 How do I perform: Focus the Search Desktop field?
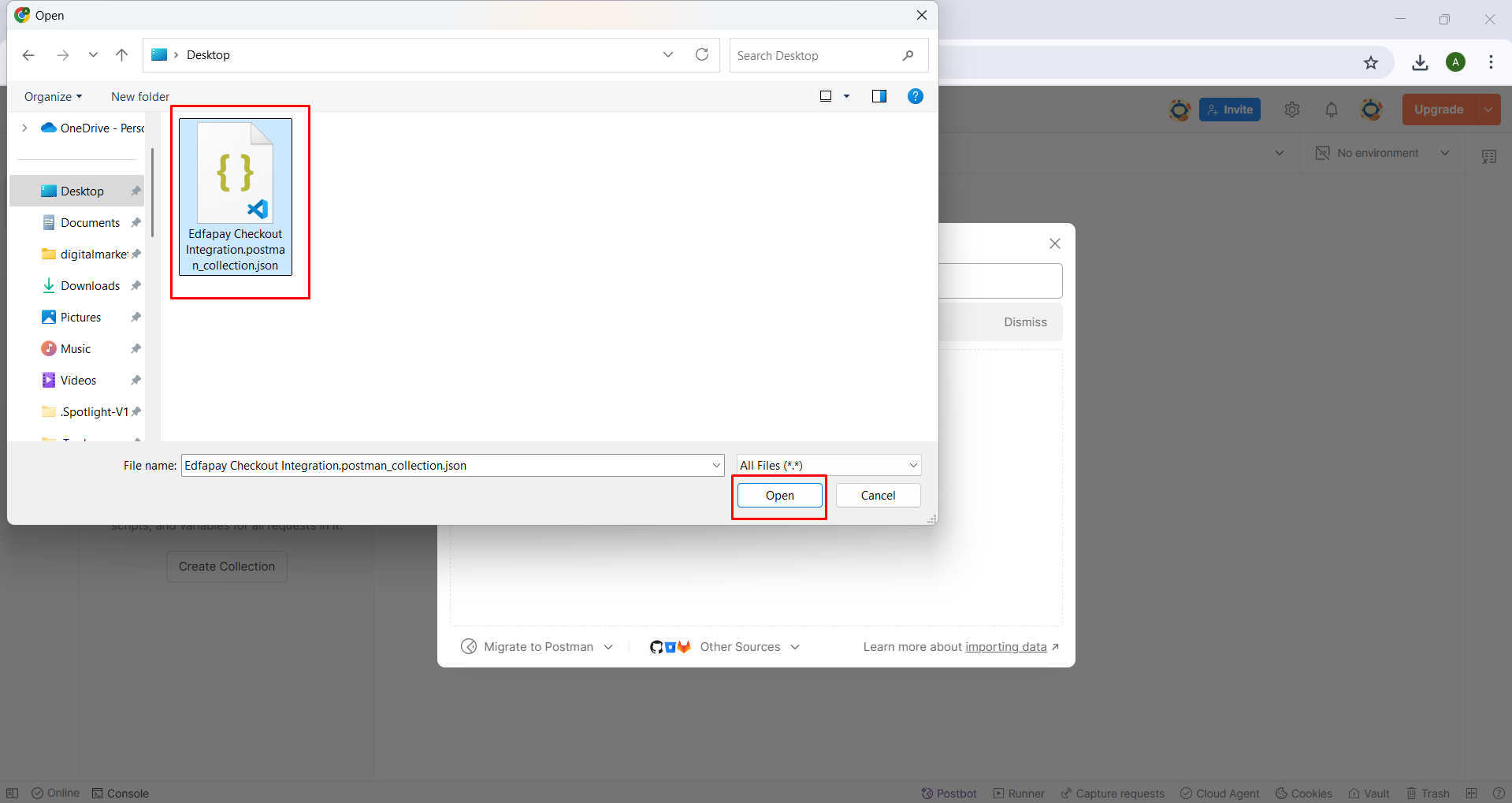828,56
